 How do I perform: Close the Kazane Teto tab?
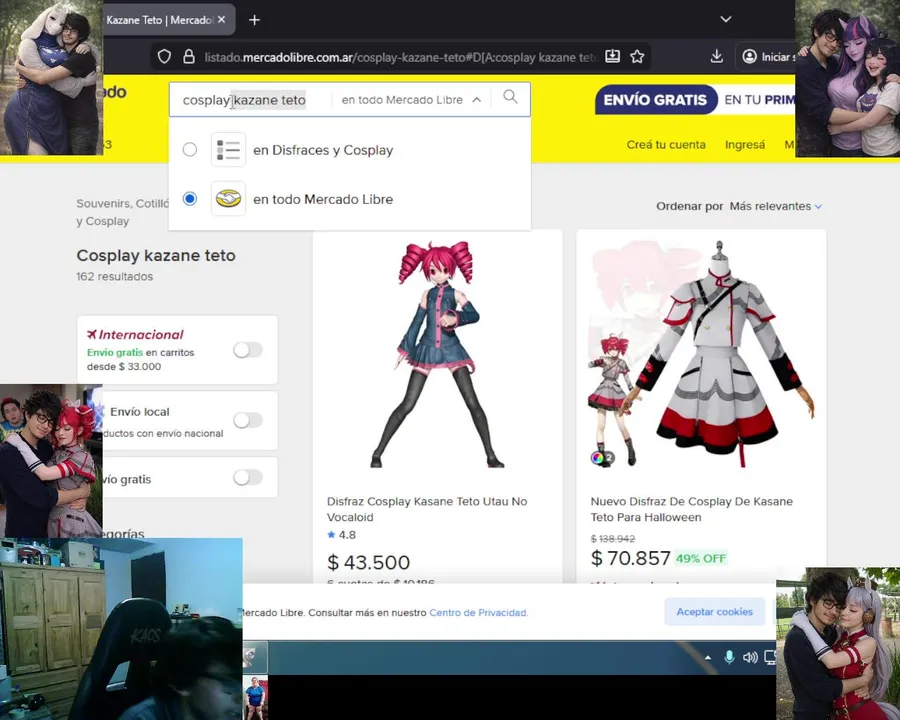(x=222, y=20)
